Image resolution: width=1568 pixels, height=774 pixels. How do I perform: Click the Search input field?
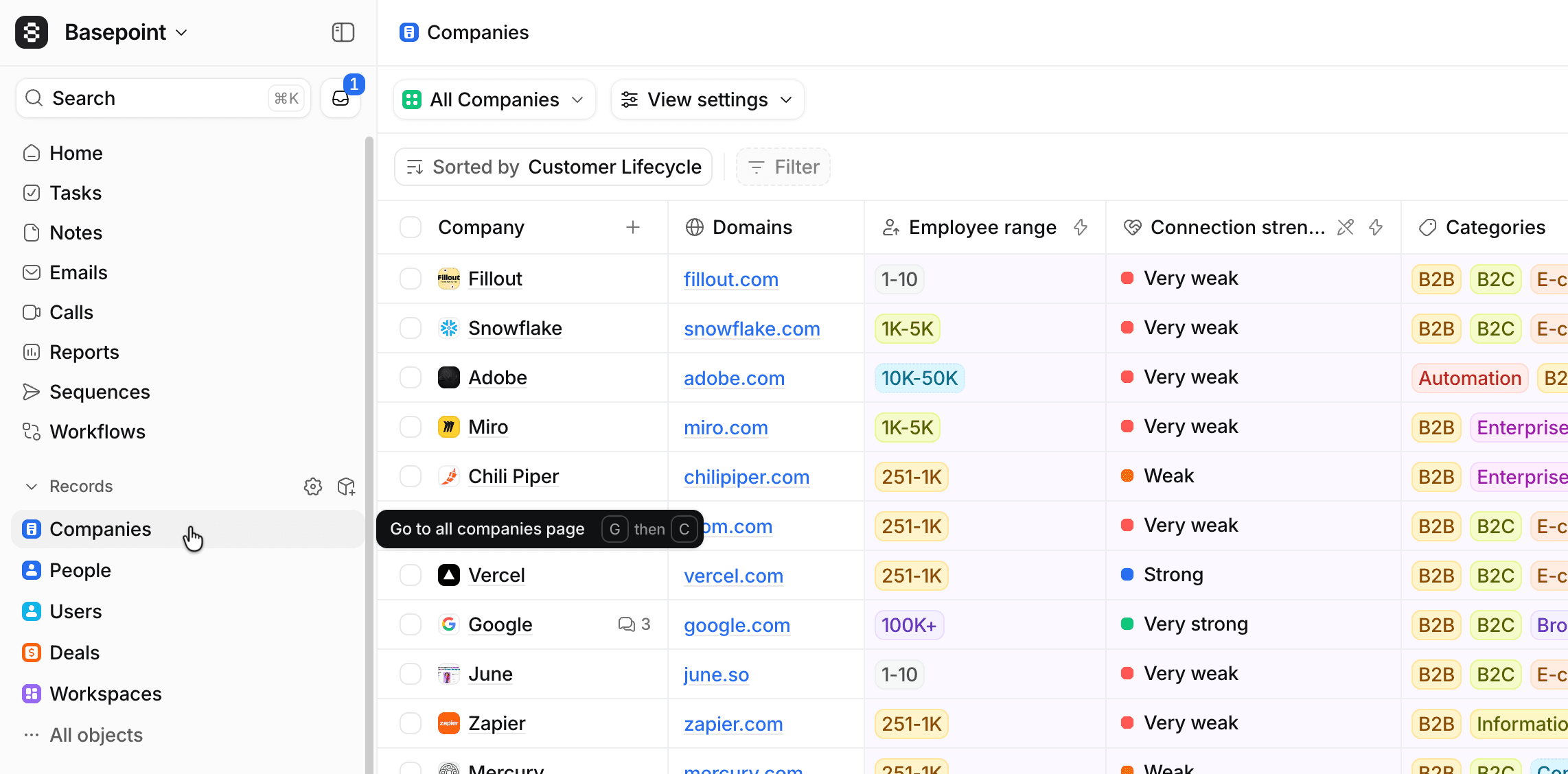[163, 98]
